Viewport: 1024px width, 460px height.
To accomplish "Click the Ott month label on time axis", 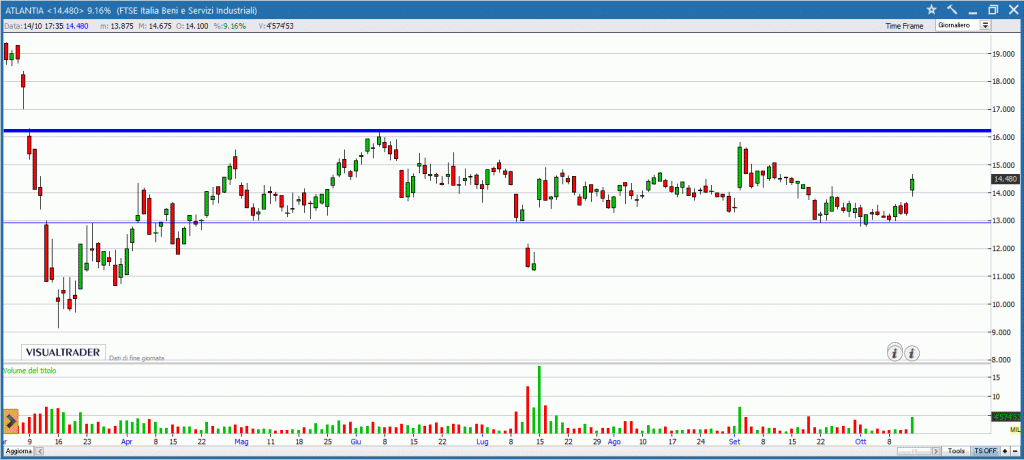I will point(861,442).
